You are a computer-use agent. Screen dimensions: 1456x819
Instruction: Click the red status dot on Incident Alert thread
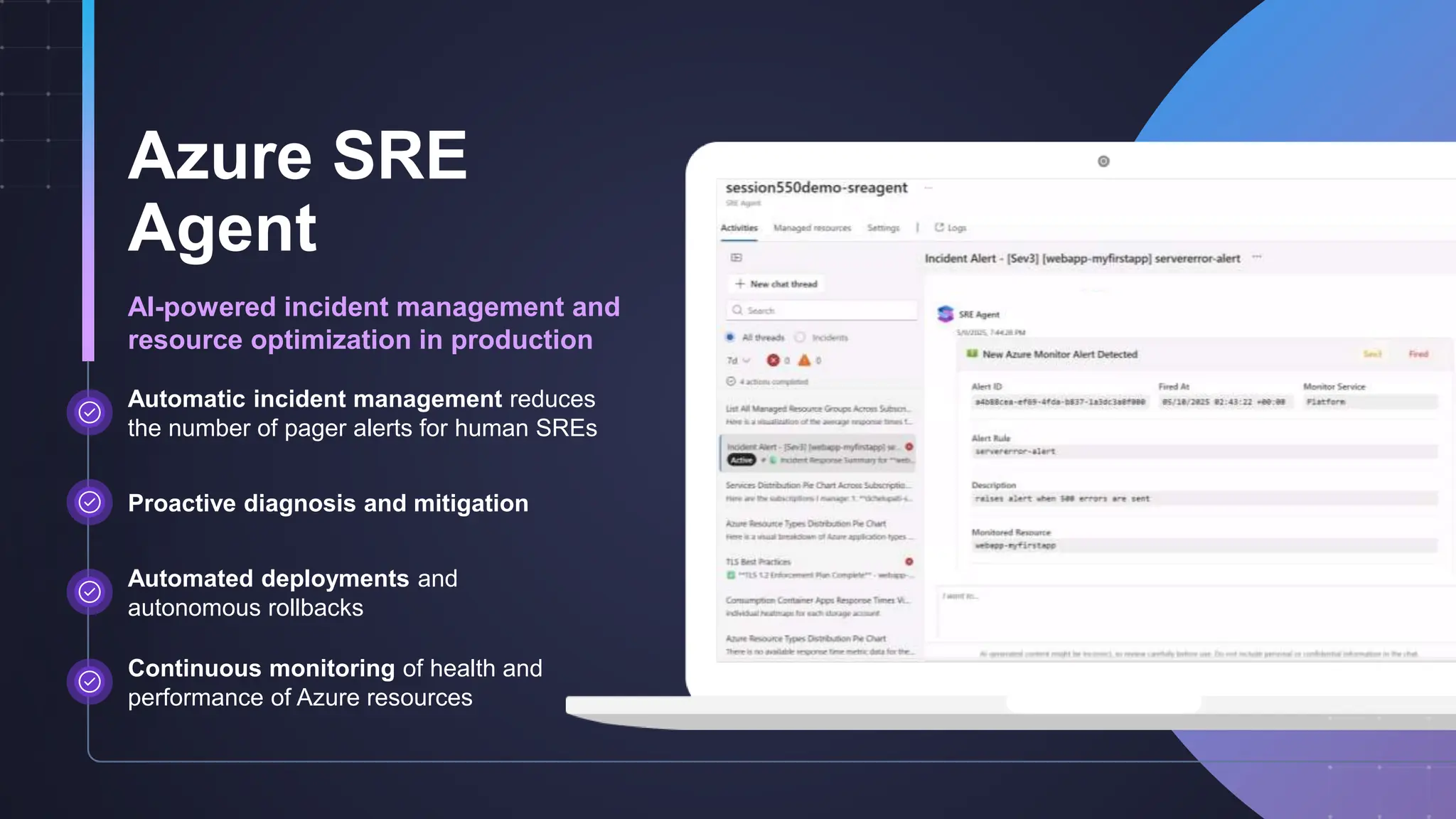(x=909, y=446)
